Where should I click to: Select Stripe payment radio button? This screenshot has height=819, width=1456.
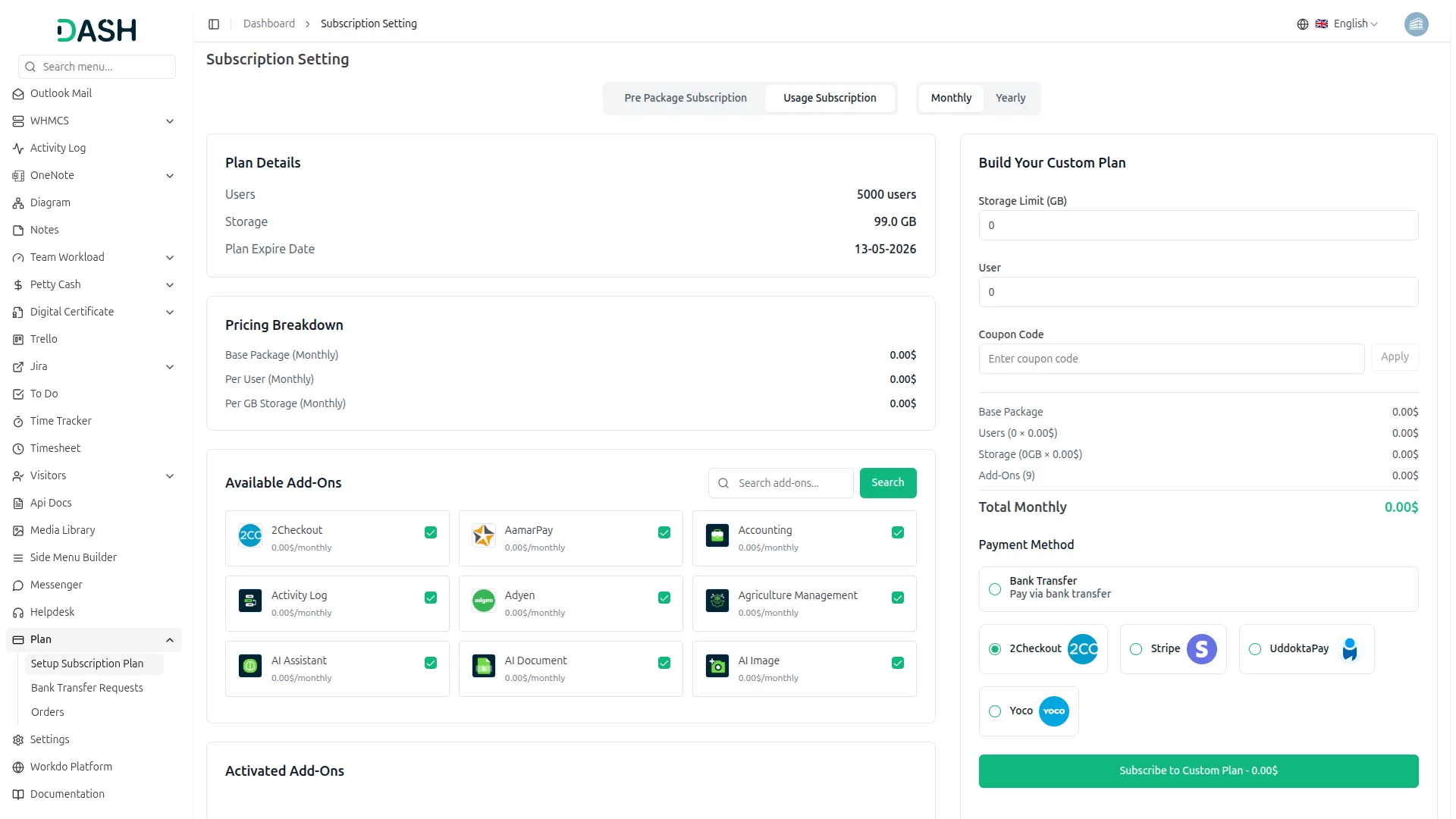[1136, 649]
